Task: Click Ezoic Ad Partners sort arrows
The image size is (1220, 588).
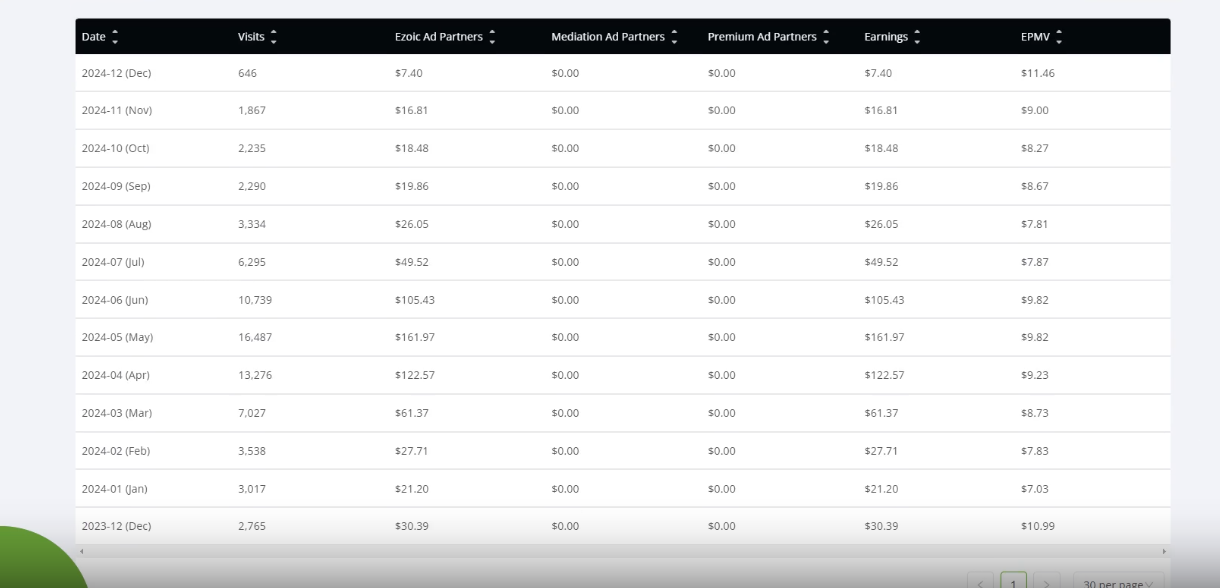Action: coord(492,37)
